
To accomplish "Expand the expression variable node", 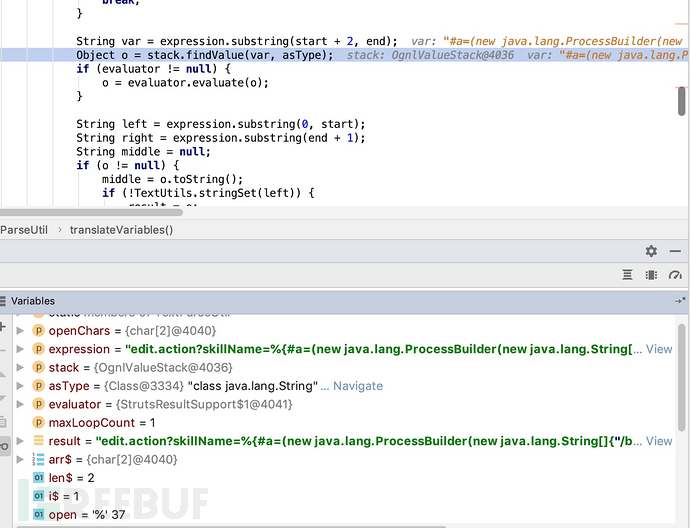I will coord(20,349).
